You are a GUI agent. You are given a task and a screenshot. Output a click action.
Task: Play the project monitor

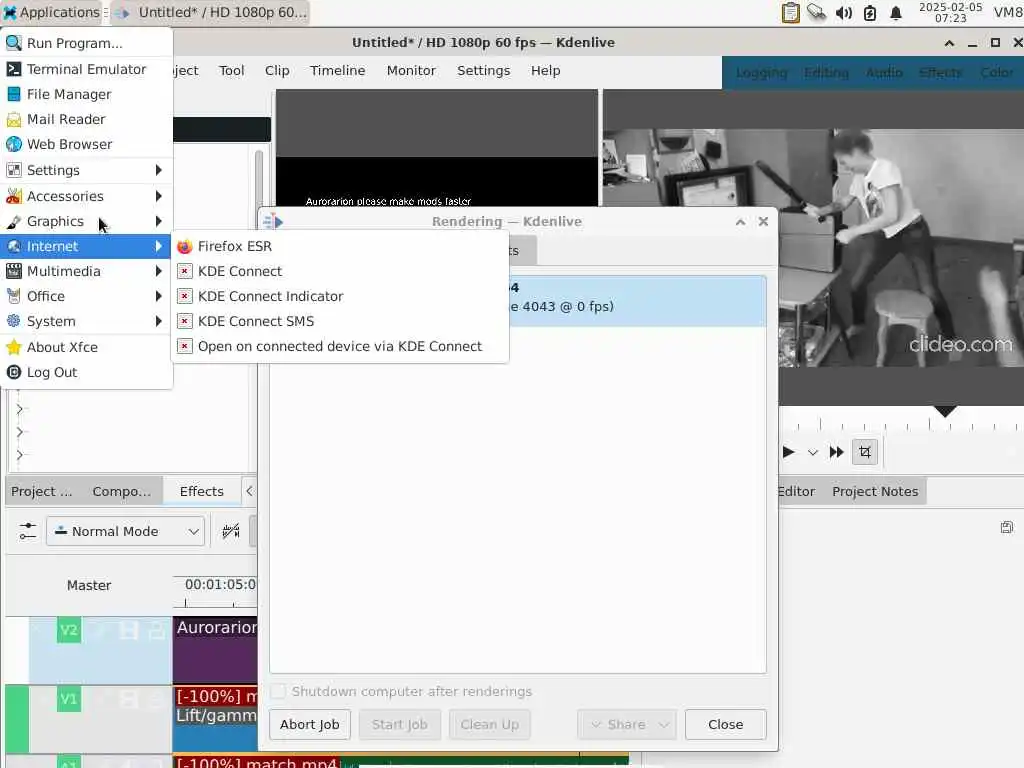(788, 452)
